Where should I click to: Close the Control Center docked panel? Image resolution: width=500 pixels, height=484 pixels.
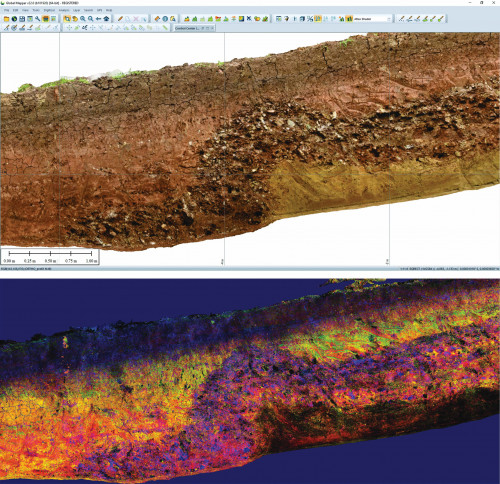click(212, 28)
